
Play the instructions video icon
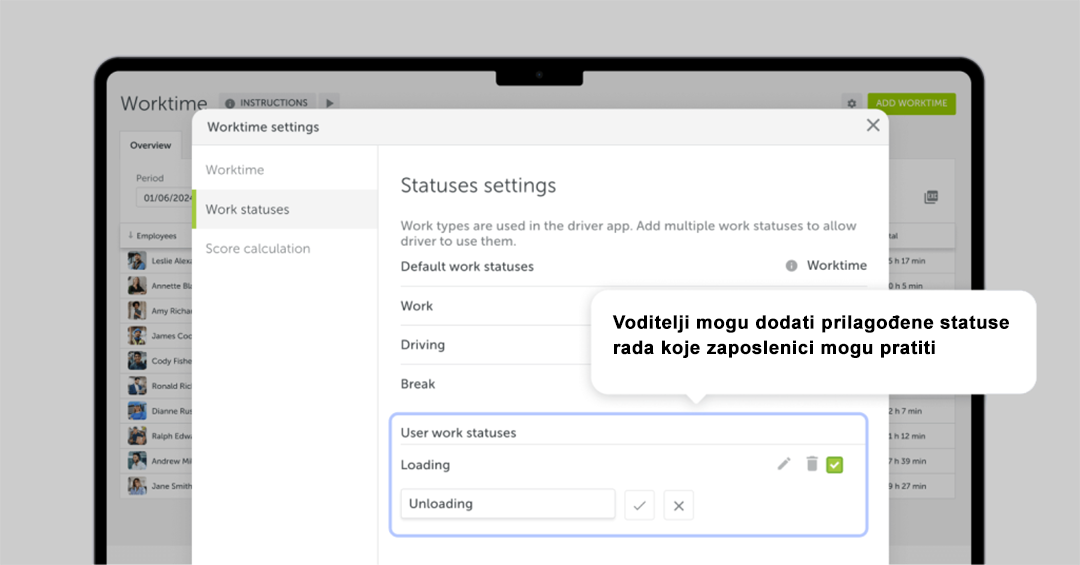click(x=329, y=103)
